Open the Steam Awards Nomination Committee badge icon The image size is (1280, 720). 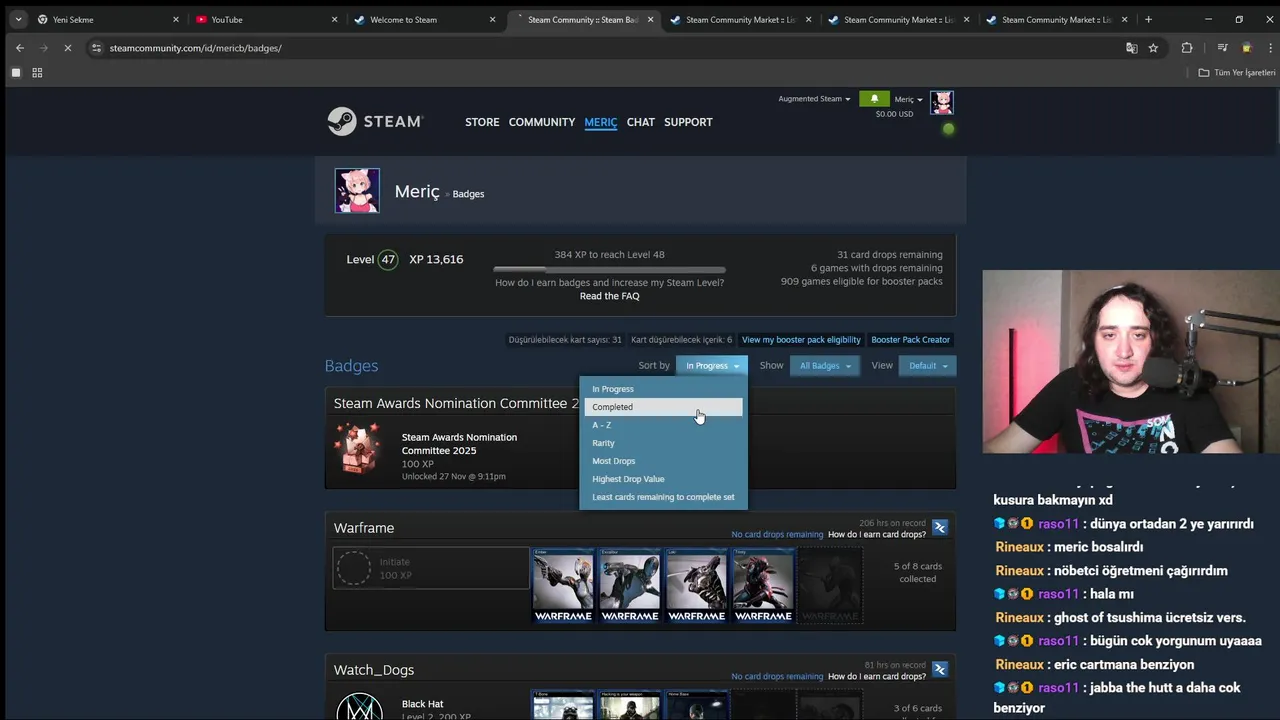359,449
